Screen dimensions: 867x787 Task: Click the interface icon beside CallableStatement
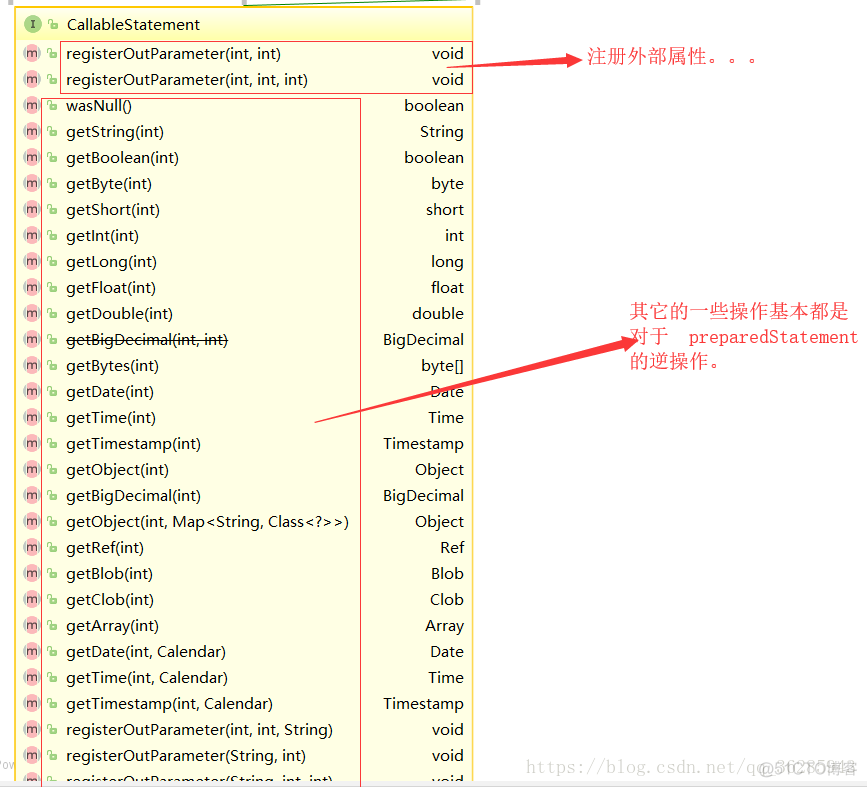[33, 24]
